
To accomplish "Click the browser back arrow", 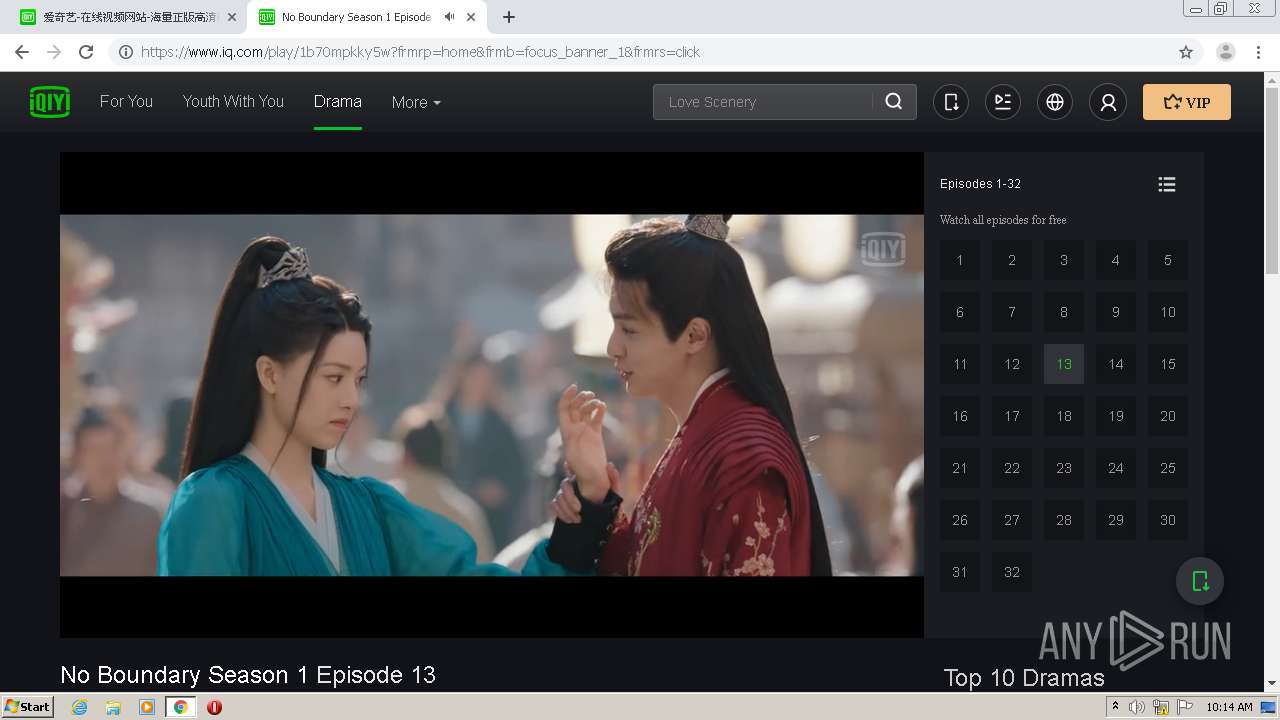I will coord(22,52).
